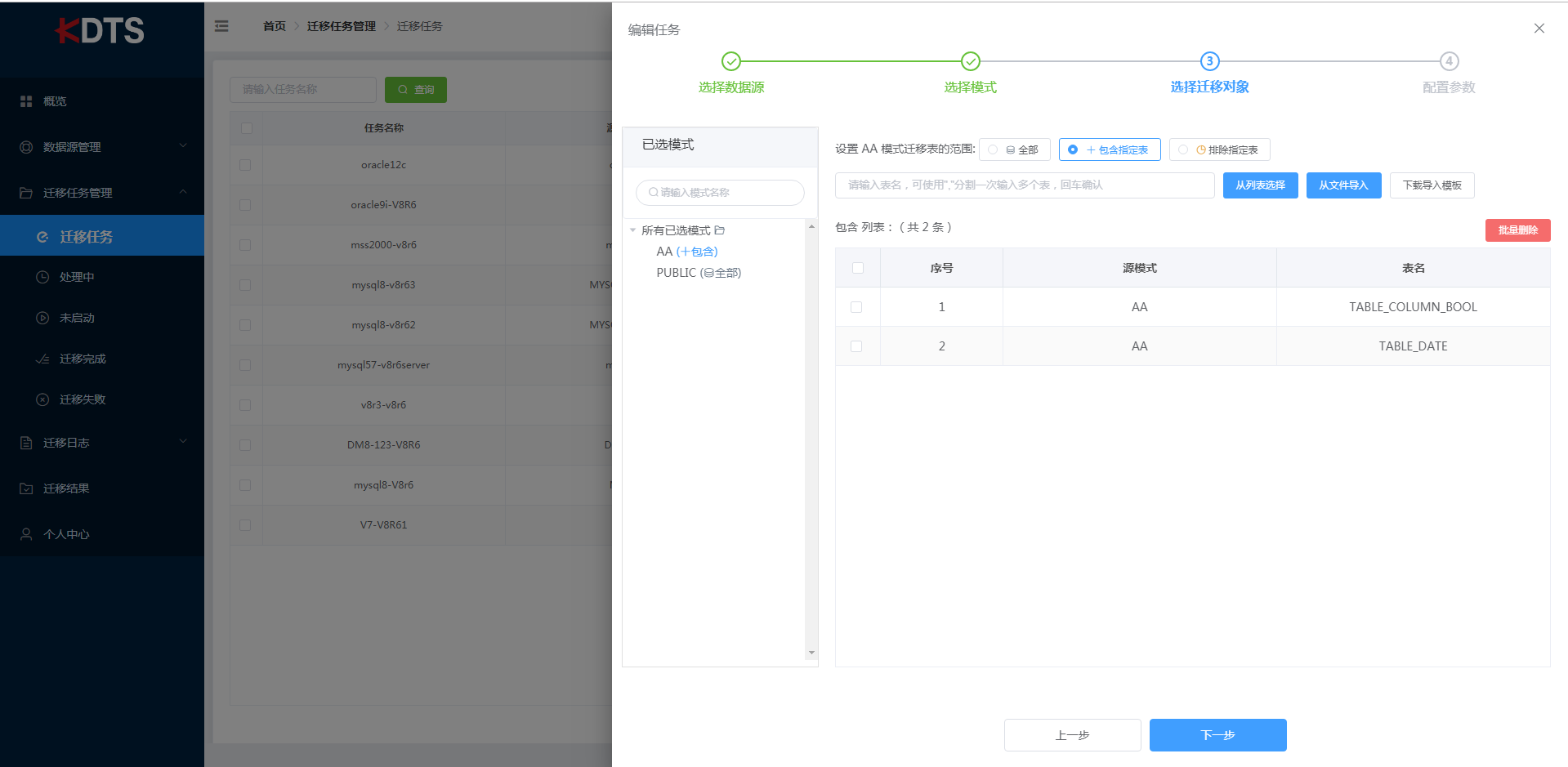Close the edit task panel
This screenshot has height=767, width=1568.
tap(1539, 29)
